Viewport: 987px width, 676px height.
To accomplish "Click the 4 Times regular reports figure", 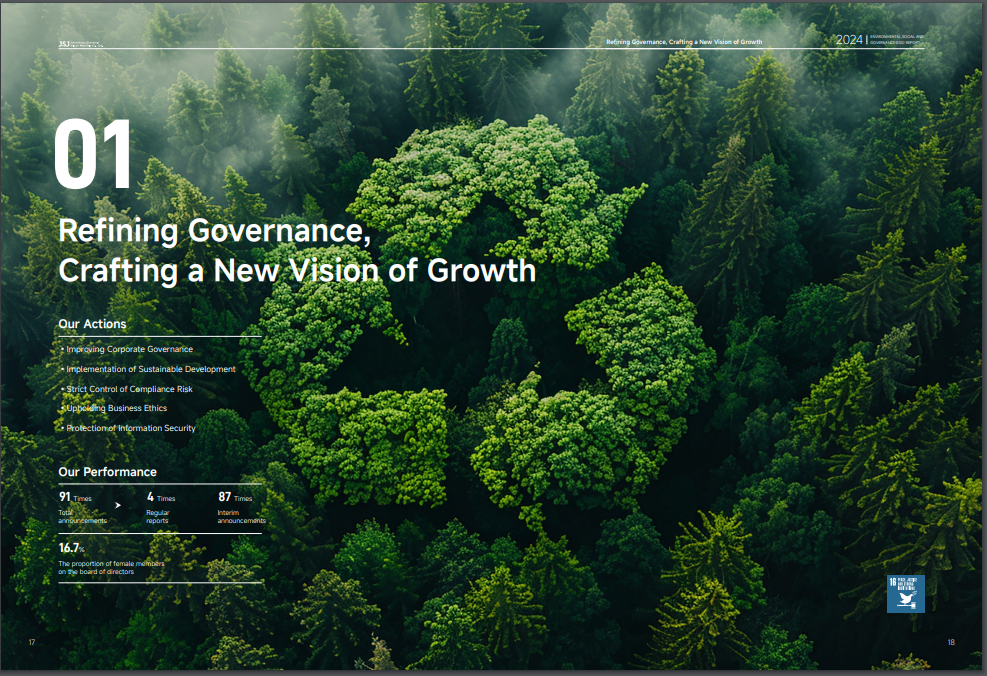I will (x=160, y=497).
